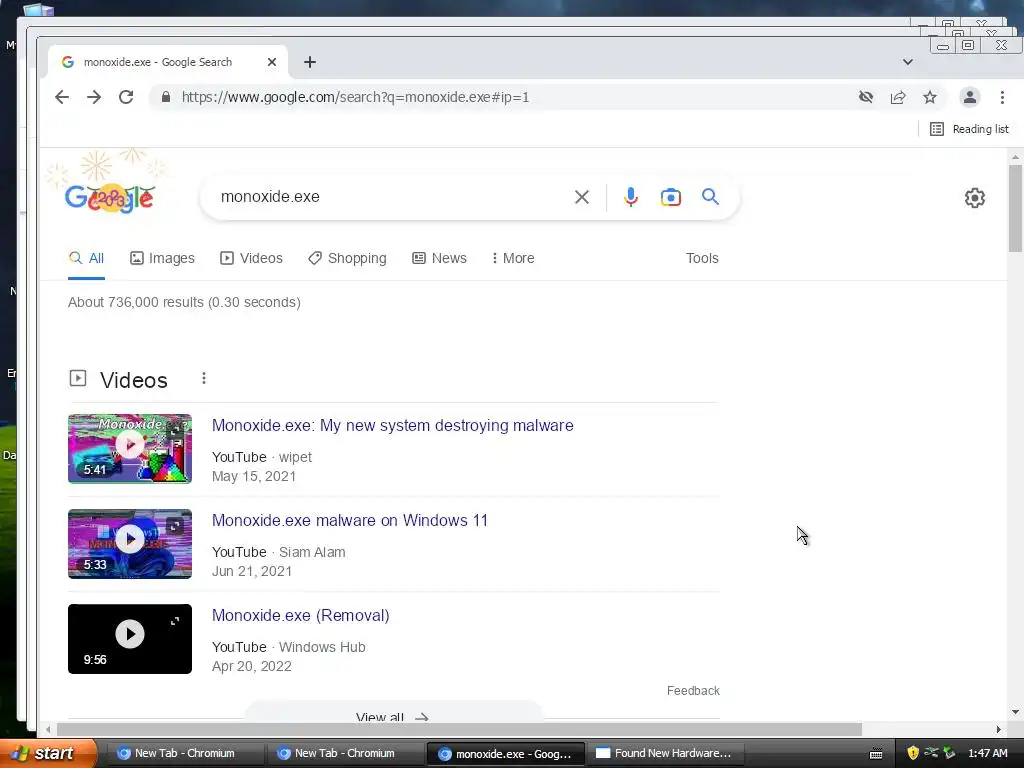Viewport: 1024px width, 768px height.
Task: Open the browser profile avatar
Action: [x=970, y=97]
